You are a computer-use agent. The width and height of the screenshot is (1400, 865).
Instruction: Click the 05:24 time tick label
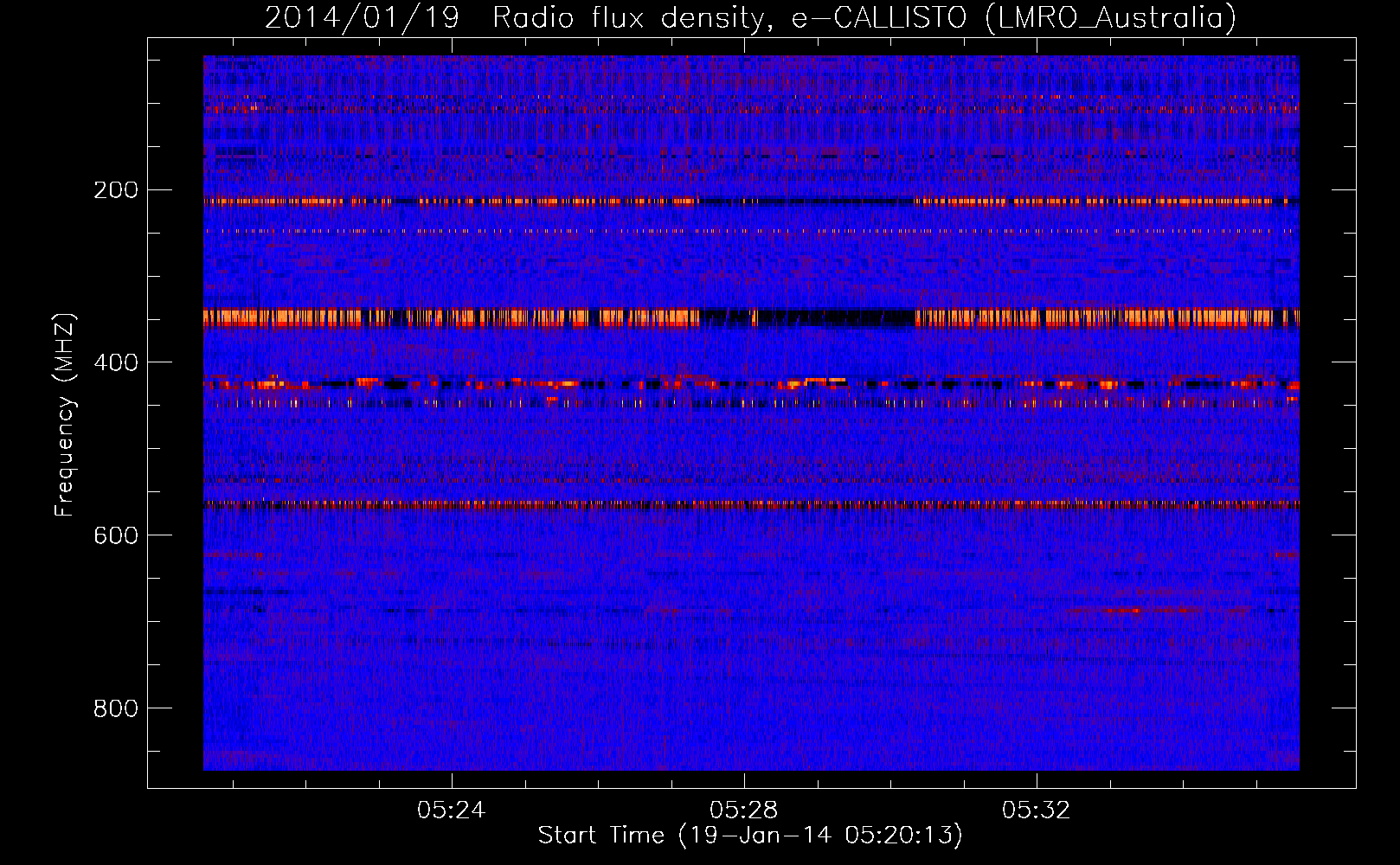(x=452, y=811)
